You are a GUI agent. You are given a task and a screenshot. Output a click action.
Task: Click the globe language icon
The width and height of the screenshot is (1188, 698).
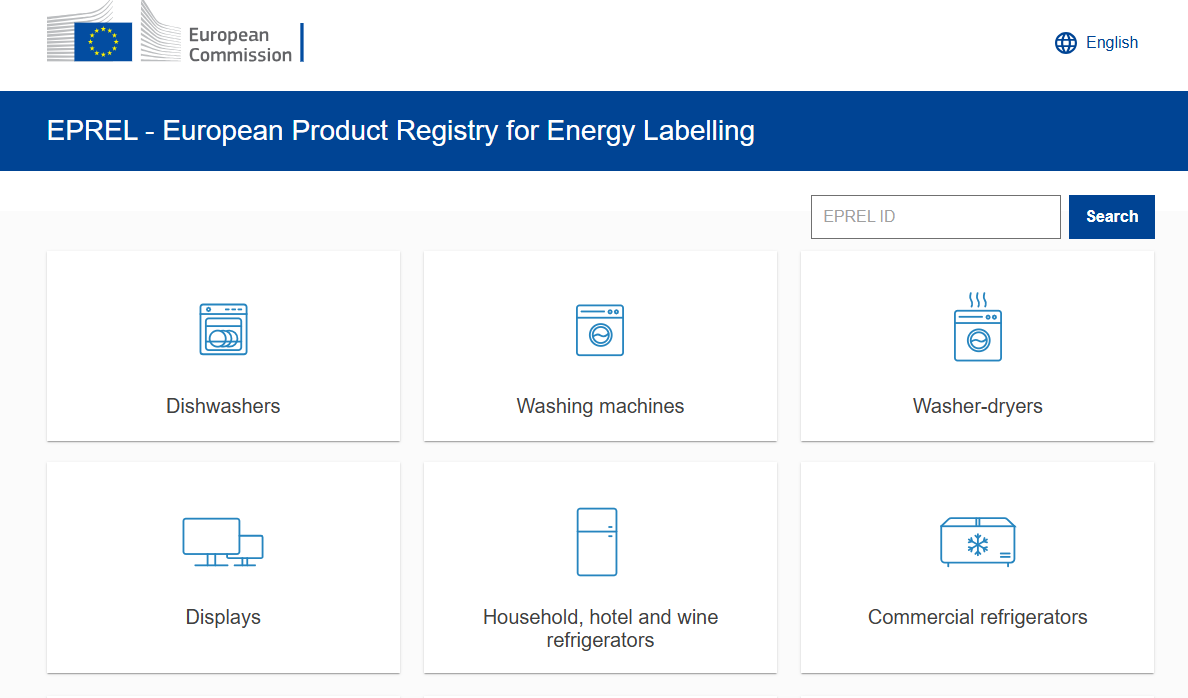click(1066, 43)
